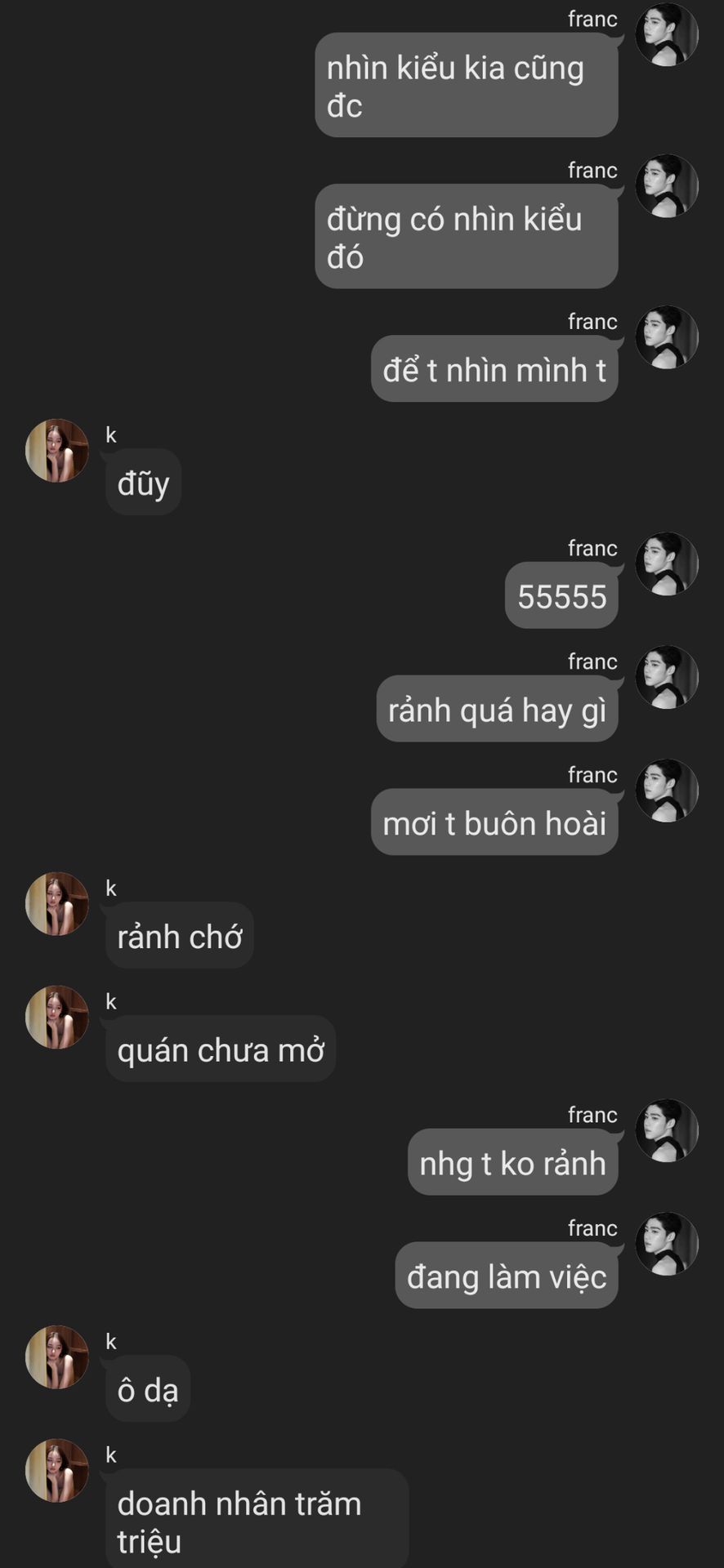Image resolution: width=724 pixels, height=1568 pixels.
Task: Tap the 'ô dạ' message bubble
Action: tap(148, 1389)
